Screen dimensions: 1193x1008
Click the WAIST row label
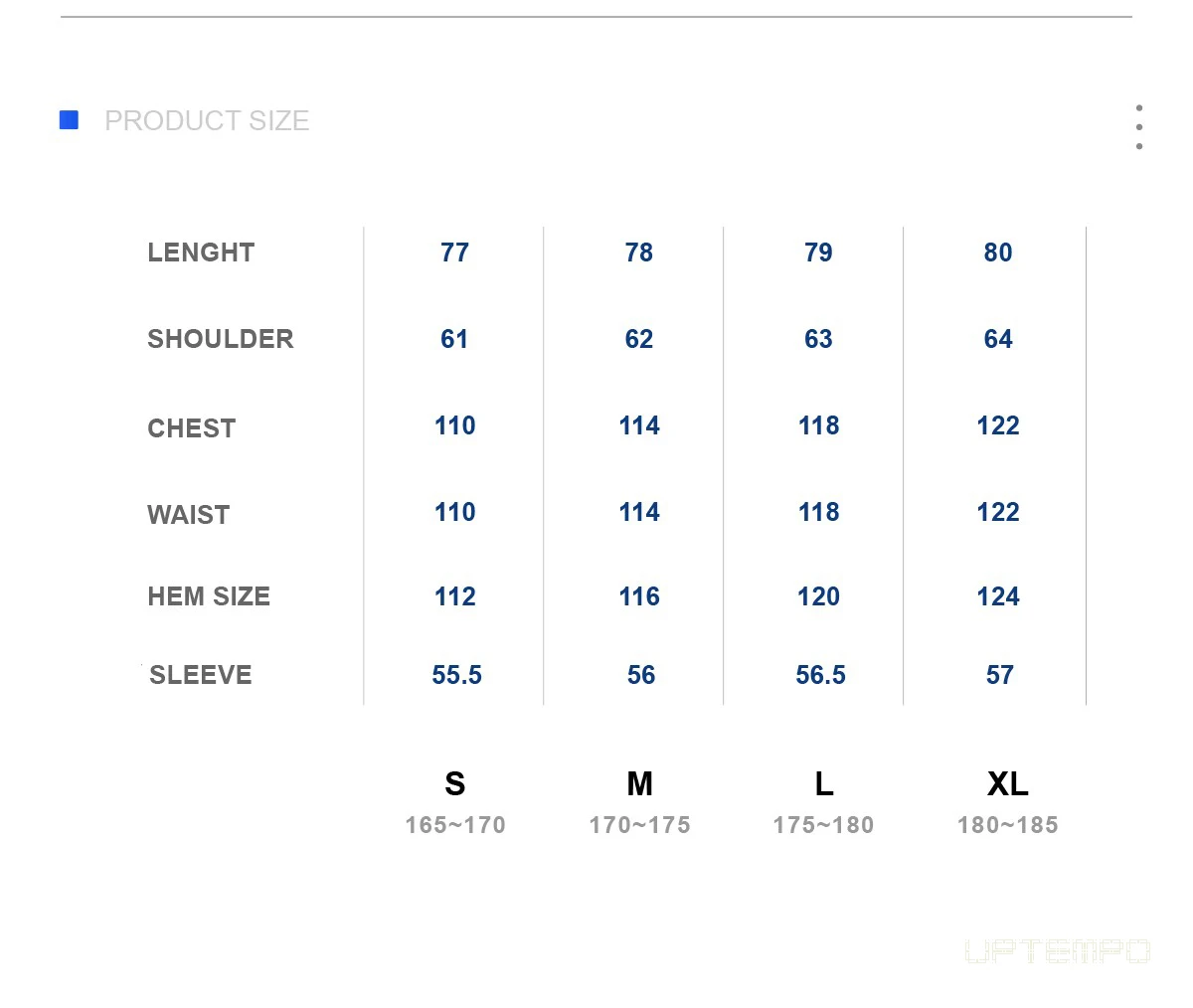[189, 515]
